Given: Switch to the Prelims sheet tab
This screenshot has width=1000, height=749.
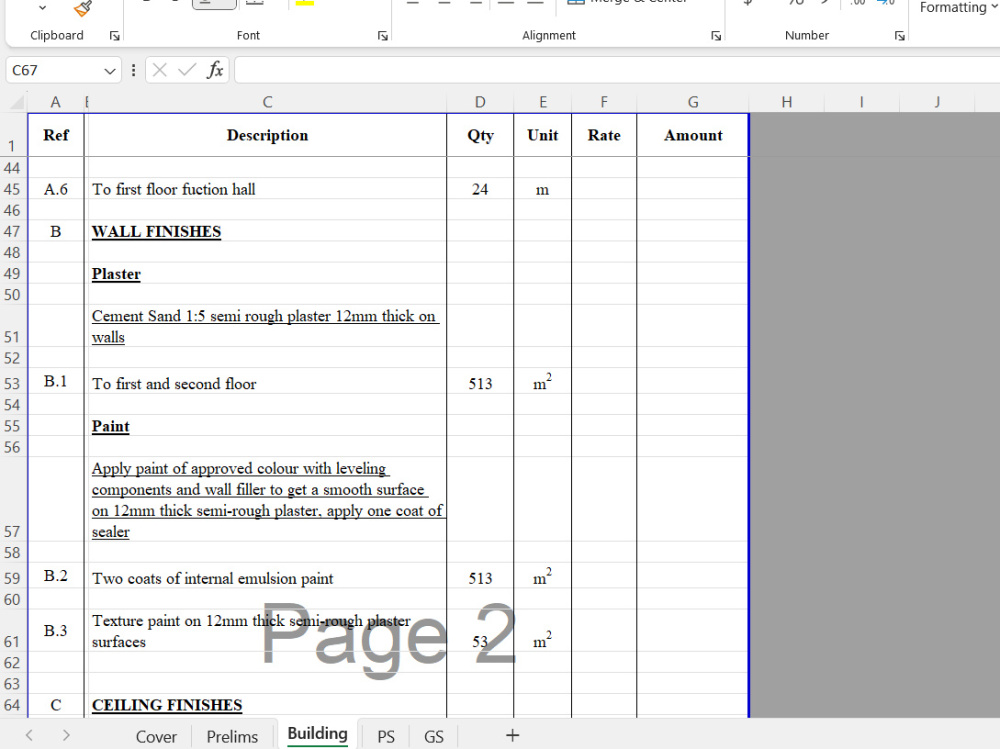Looking at the screenshot, I should [232, 736].
